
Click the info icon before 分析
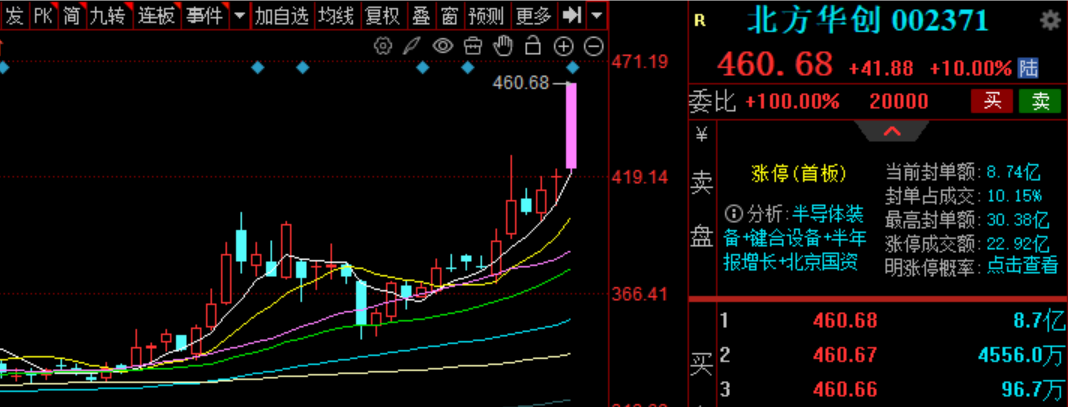pyautogui.click(x=734, y=215)
